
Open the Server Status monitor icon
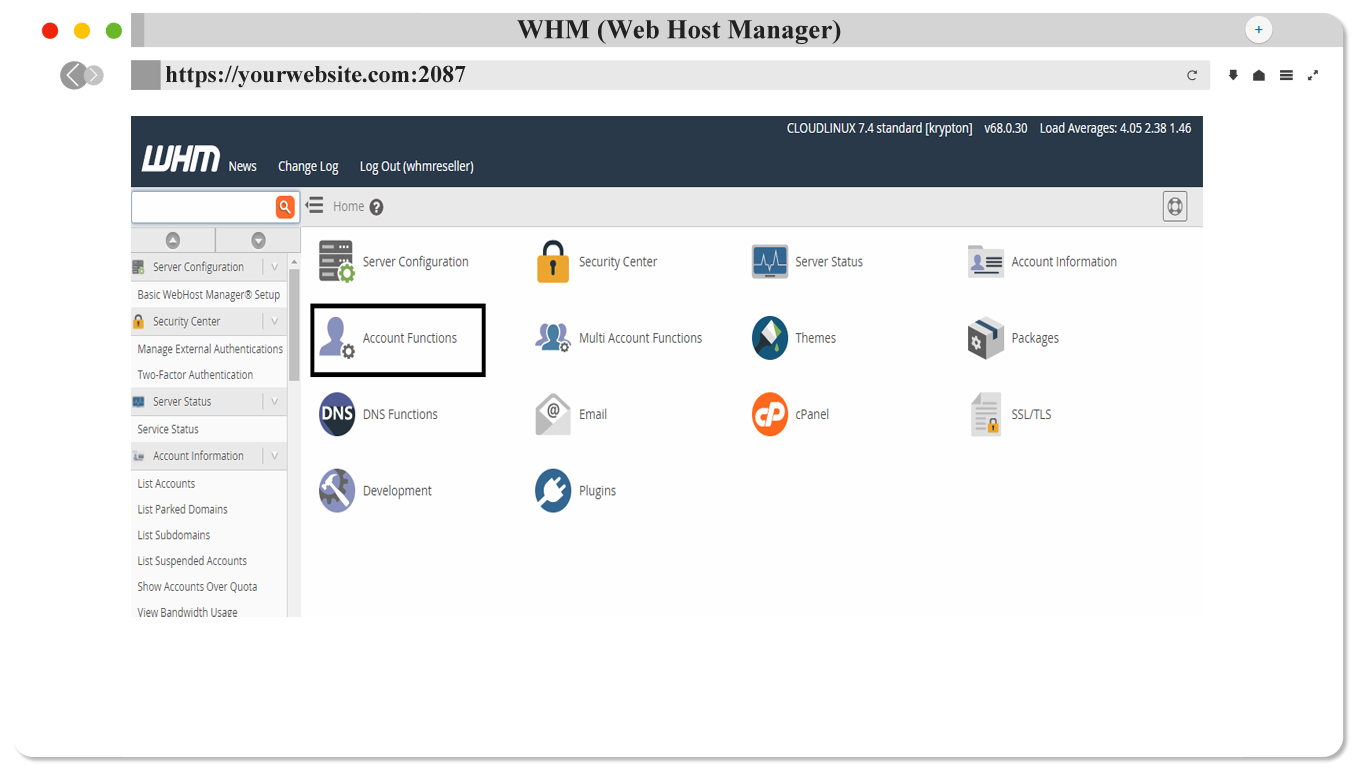pyautogui.click(x=770, y=262)
